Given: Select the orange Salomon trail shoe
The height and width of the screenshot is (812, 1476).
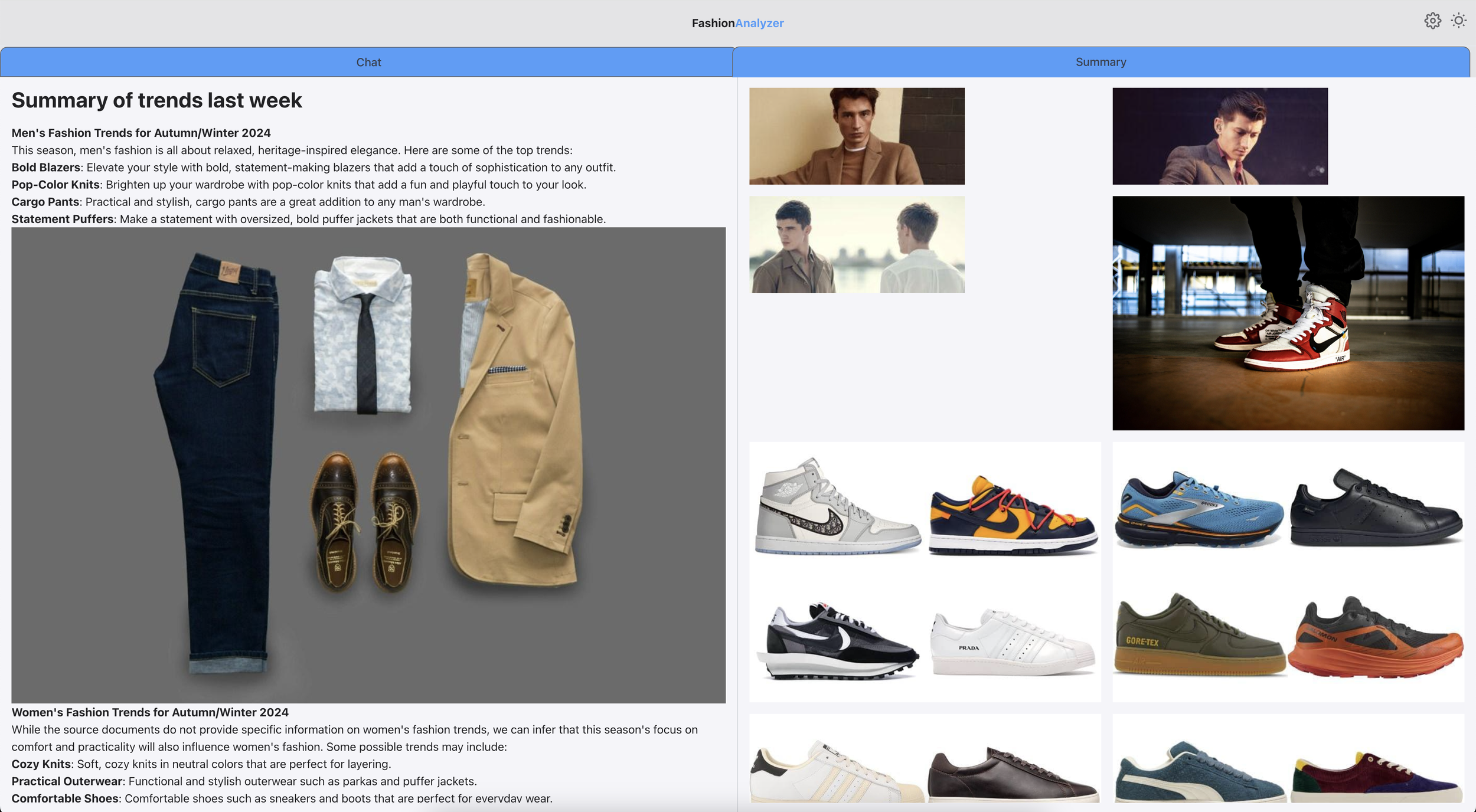Looking at the screenshot, I should [1375, 637].
